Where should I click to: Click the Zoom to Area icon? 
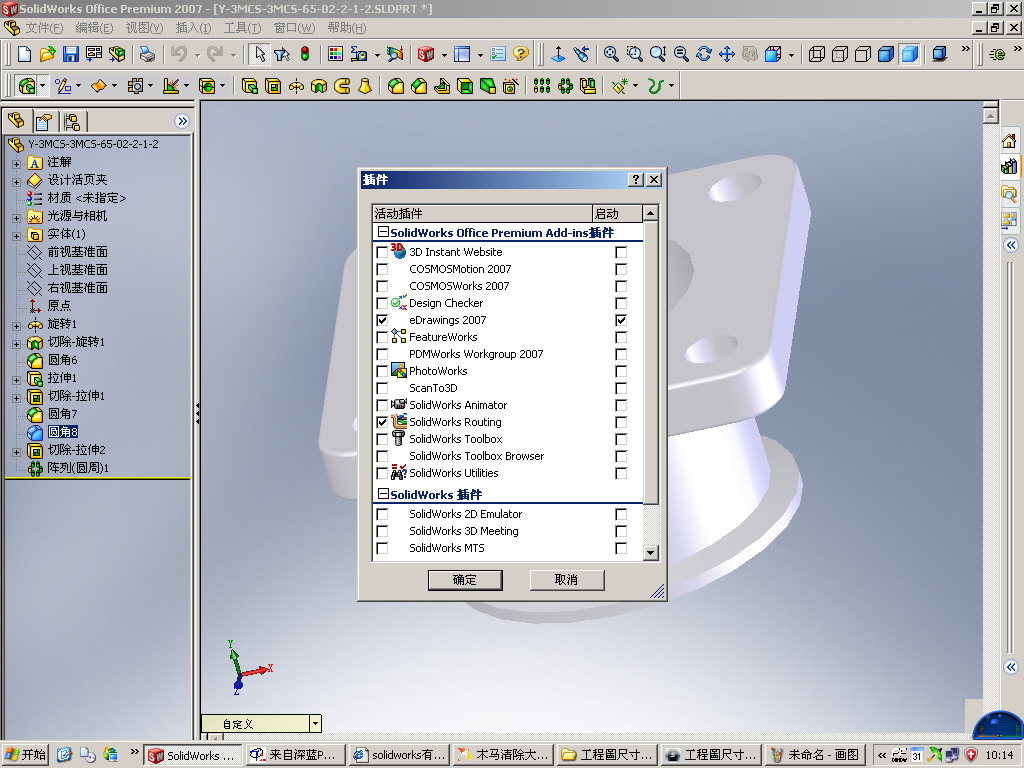(x=634, y=54)
